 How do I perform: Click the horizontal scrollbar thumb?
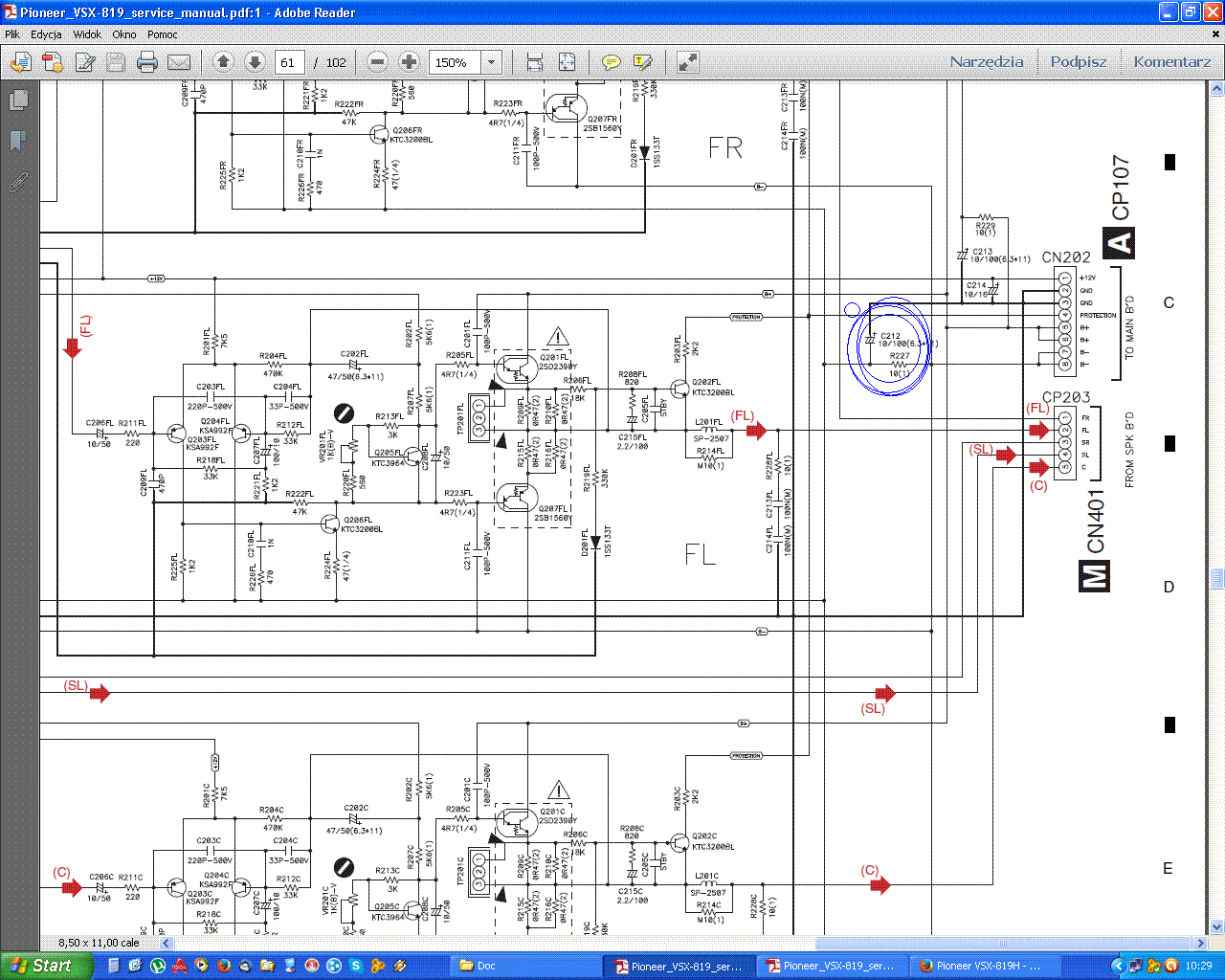point(1003,943)
